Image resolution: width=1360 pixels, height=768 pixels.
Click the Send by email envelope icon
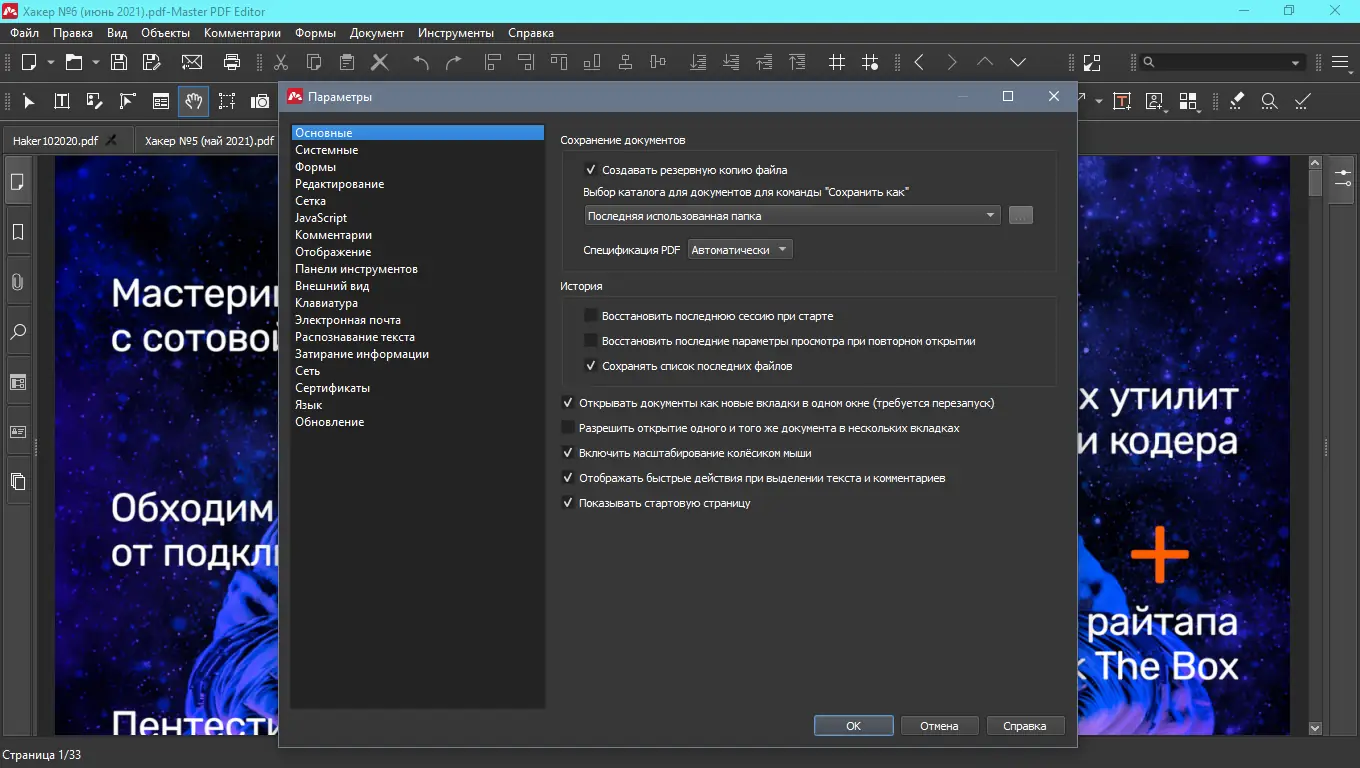[x=191, y=62]
